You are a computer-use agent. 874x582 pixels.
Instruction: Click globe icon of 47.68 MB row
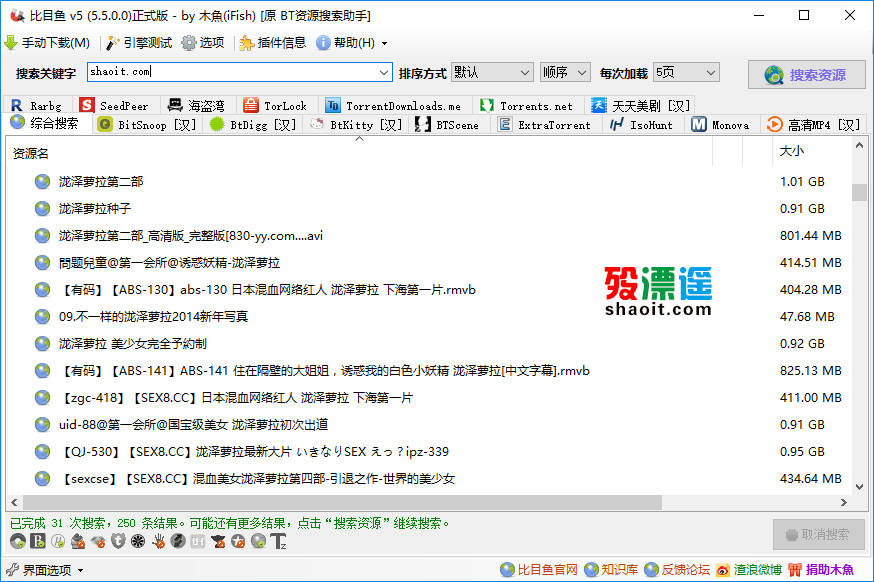[42, 317]
